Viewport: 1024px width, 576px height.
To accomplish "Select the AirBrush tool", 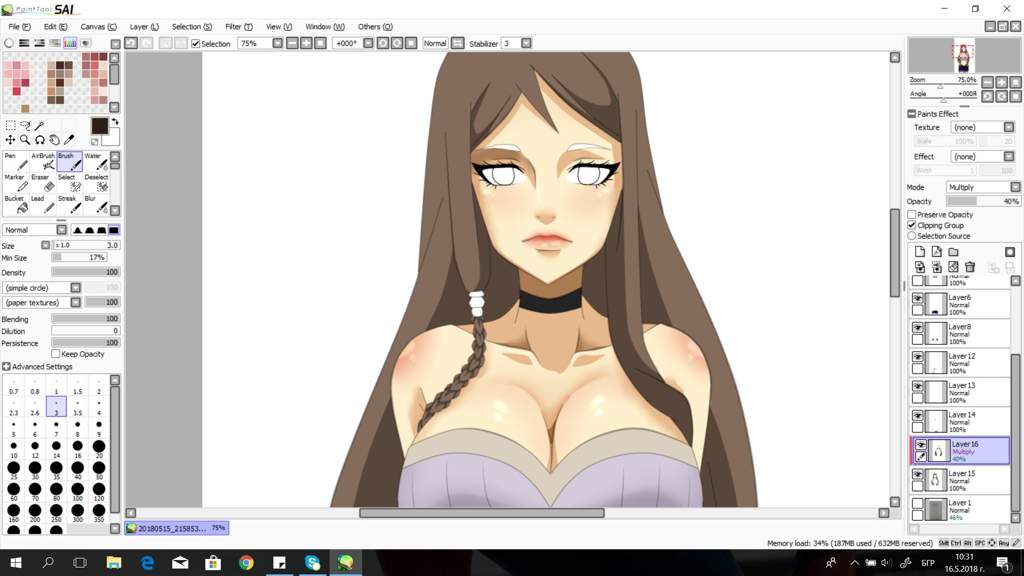I will coord(43,161).
